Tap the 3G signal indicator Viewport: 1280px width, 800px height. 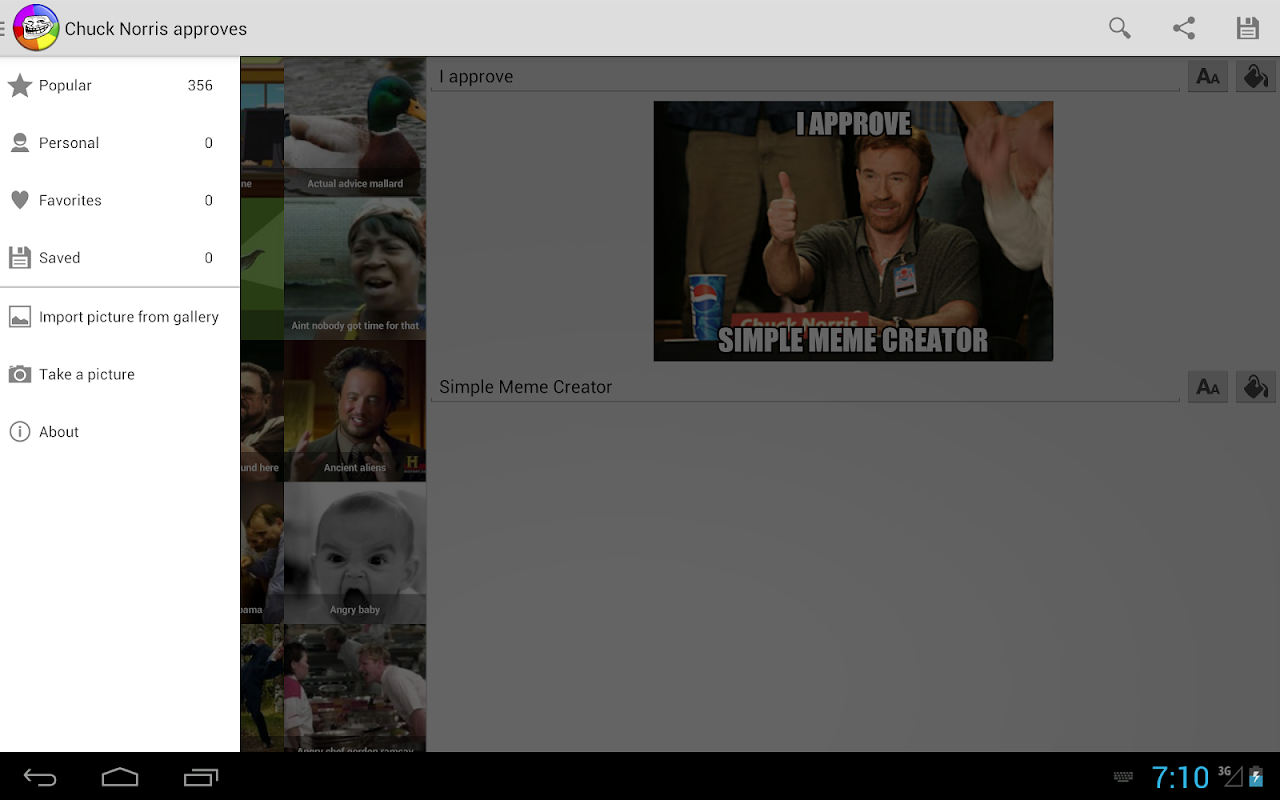coord(1230,775)
